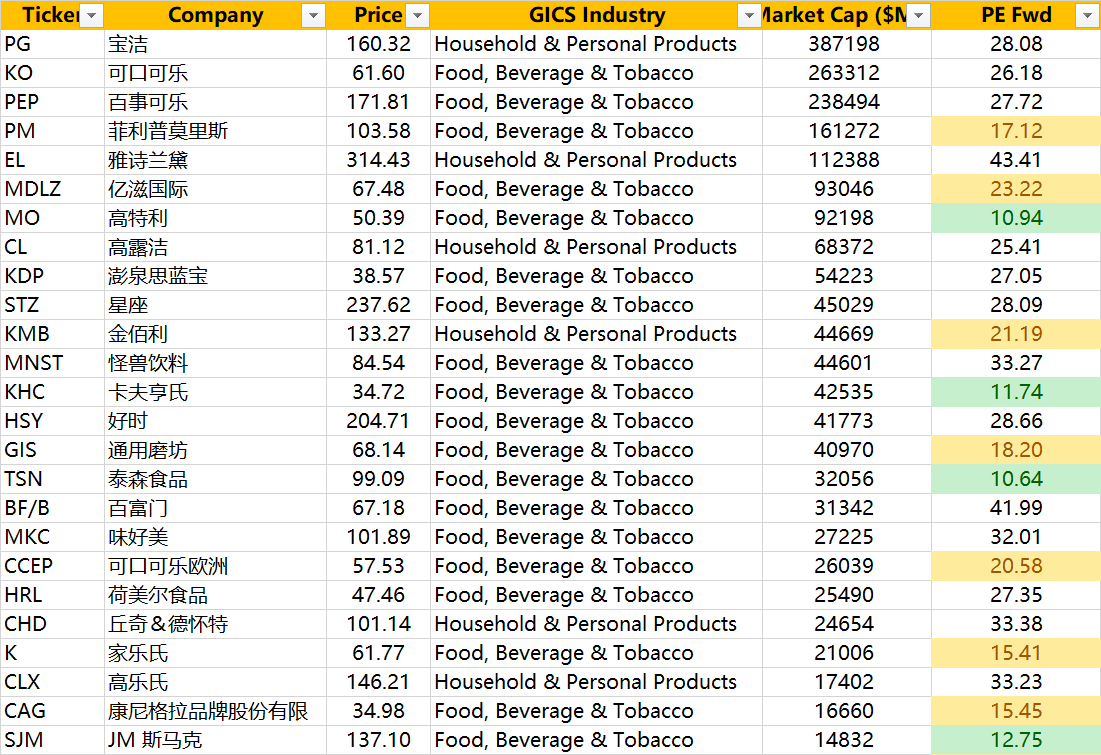Image resolution: width=1101 pixels, height=755 pixels.
Task: Select the GICS Industry header cell
Action: pyautogui.click(x=596, y=15)
